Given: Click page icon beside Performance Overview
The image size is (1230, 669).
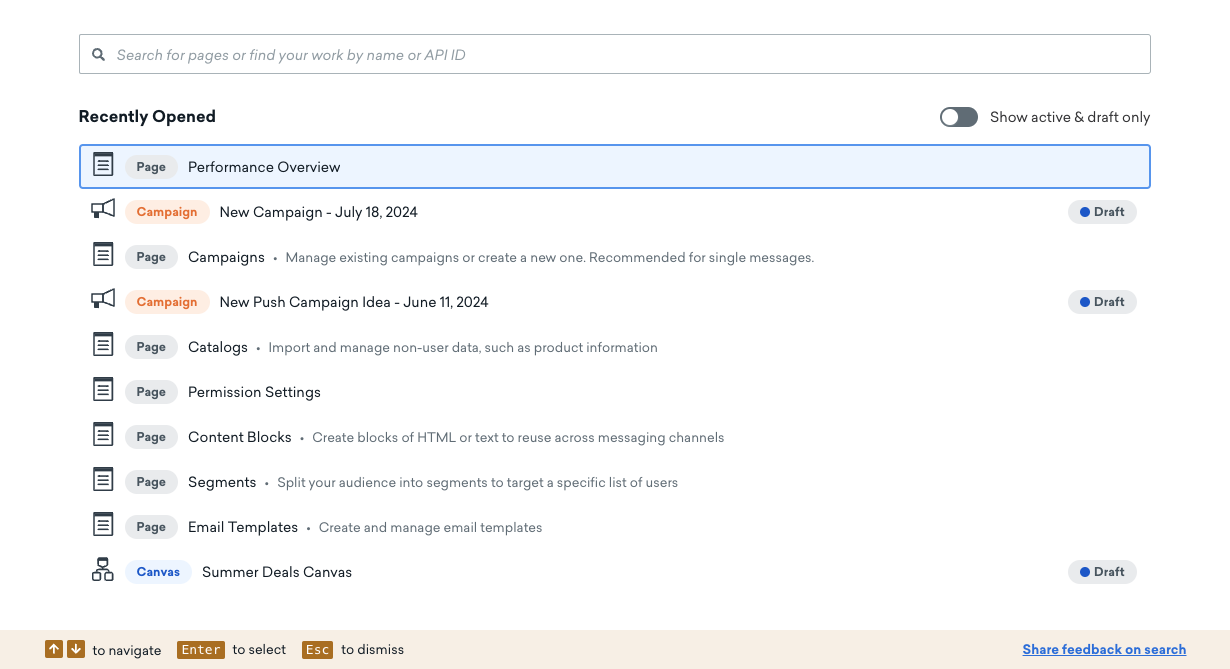Looking at the screenshot, I should (x=103, y=164).
